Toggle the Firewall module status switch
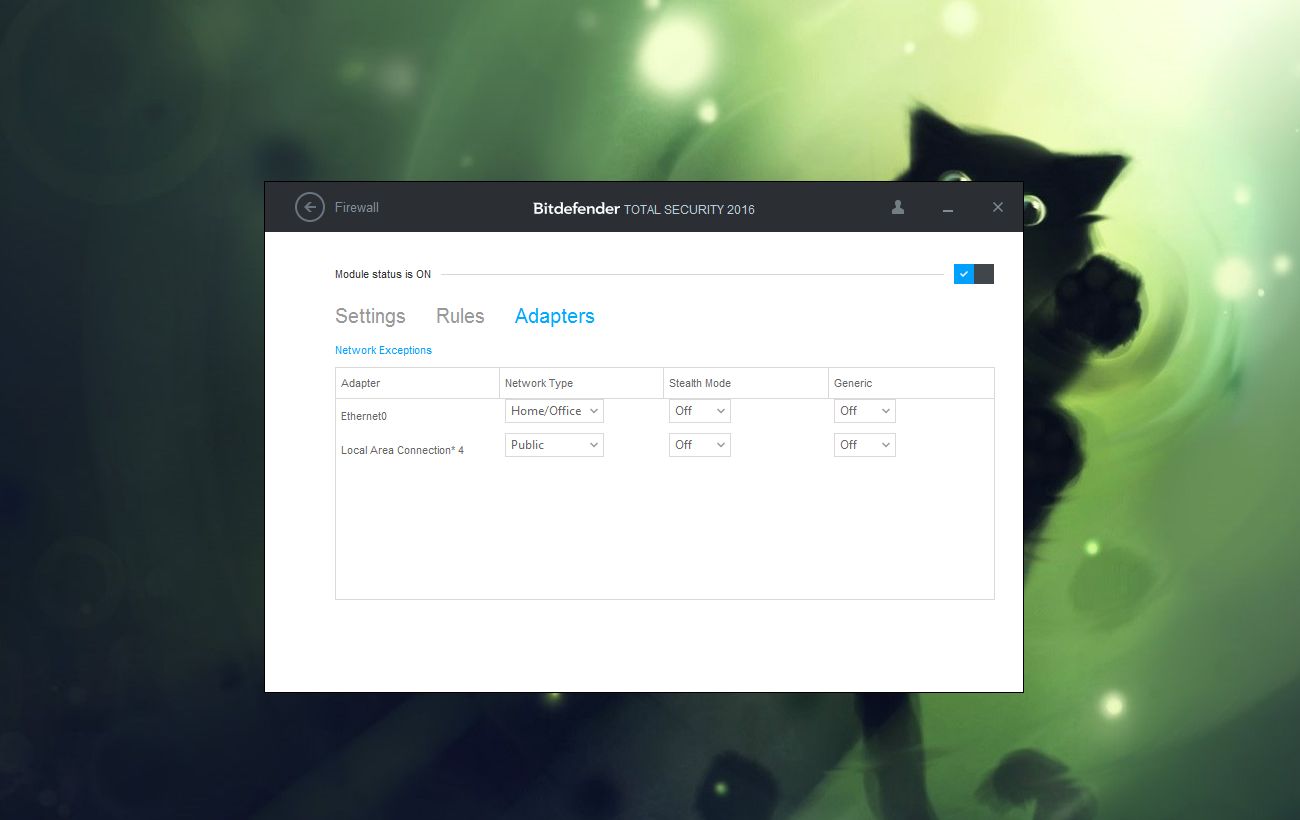 (x=974, y=274)
